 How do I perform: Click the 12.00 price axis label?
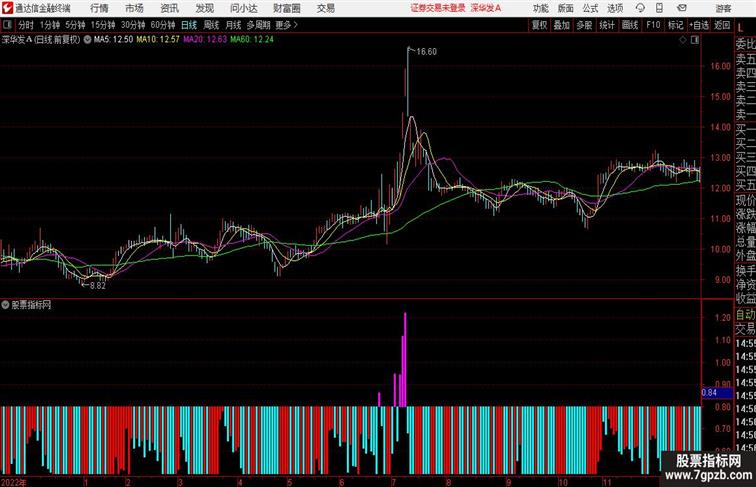coord(720,188)
